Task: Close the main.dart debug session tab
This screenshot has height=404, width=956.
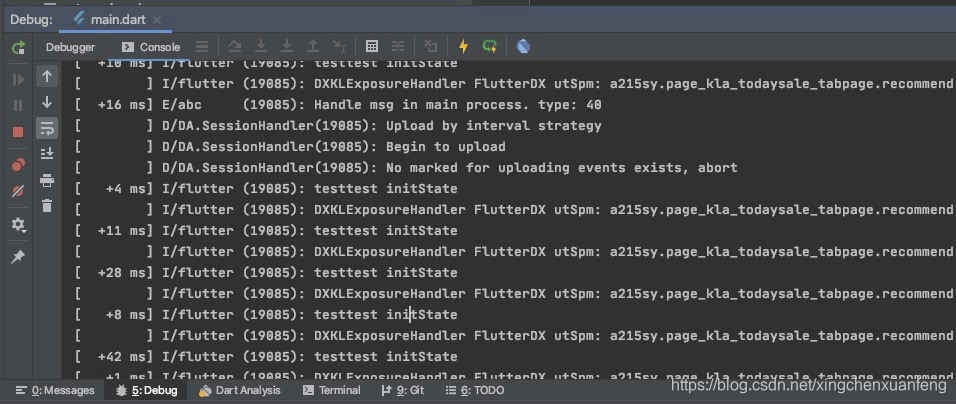Action: coord(158,20)
